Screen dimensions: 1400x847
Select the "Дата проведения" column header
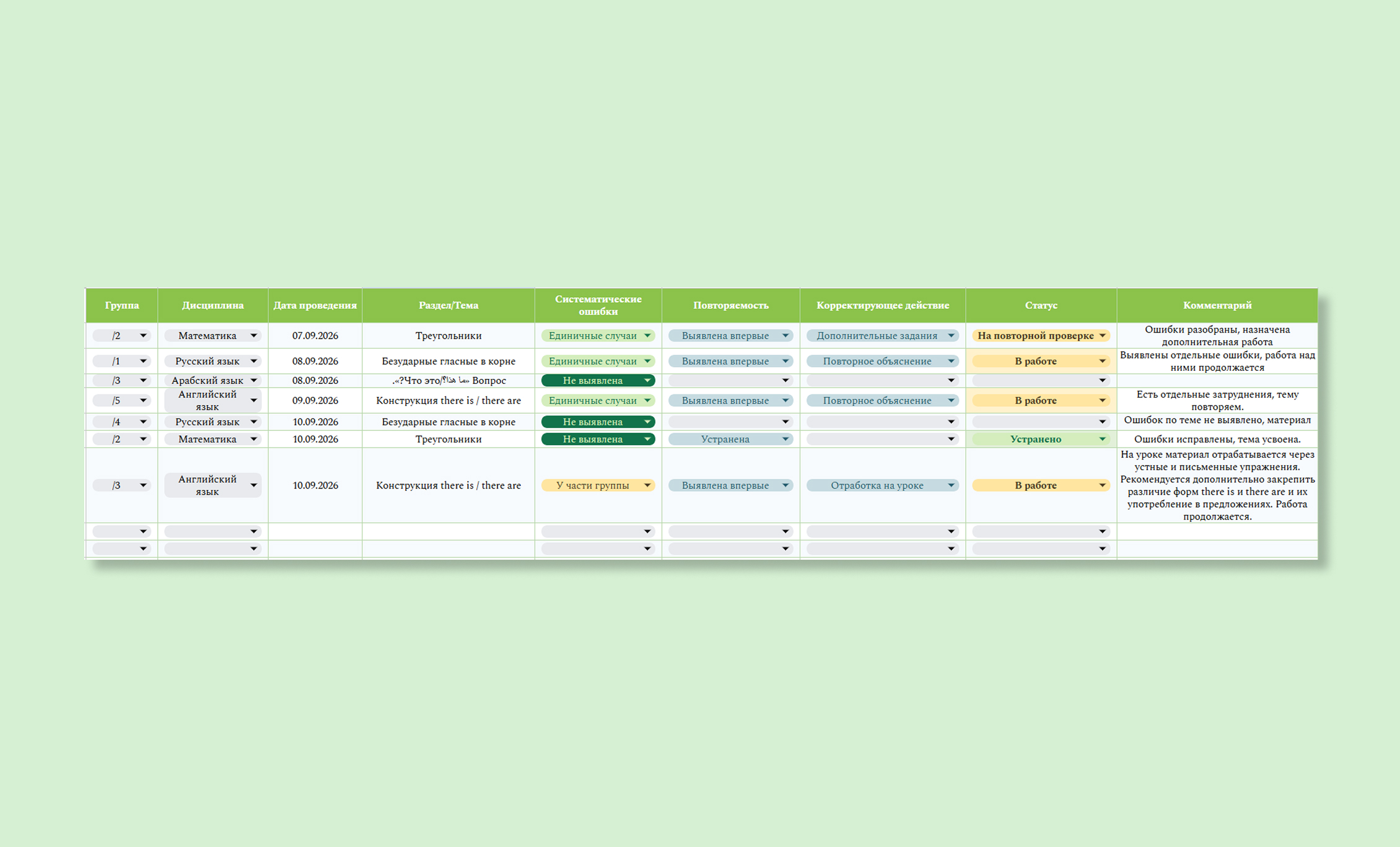pyautogui.click(x=315, y=305)
